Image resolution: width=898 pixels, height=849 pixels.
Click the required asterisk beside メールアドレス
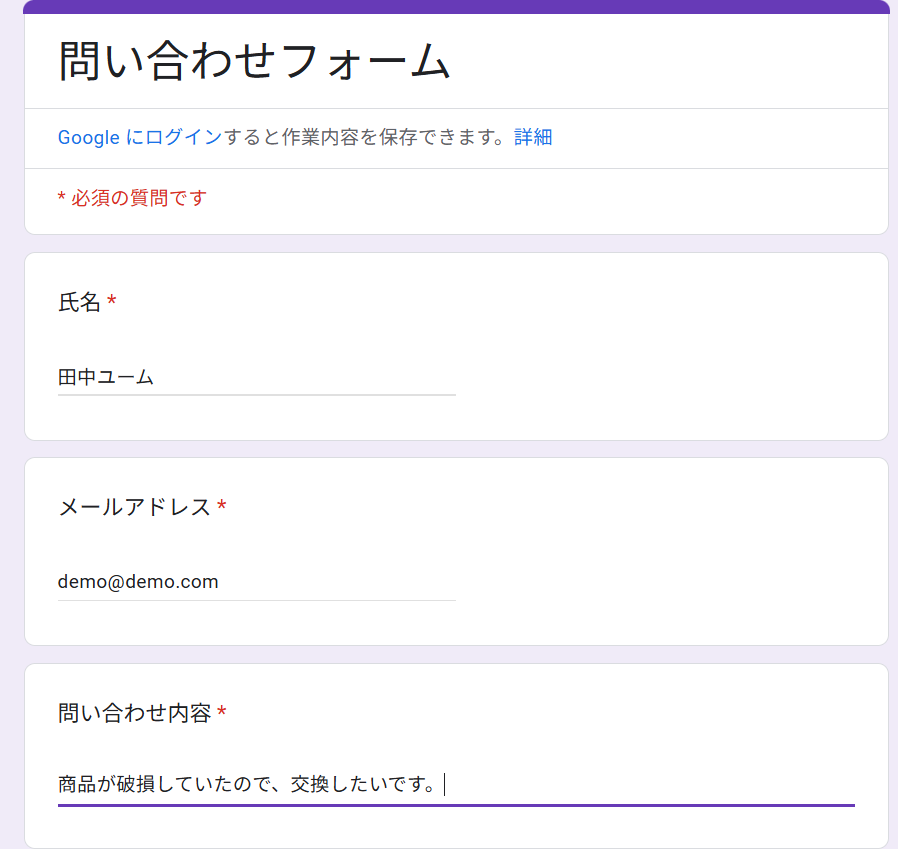[x=222, y=508]
